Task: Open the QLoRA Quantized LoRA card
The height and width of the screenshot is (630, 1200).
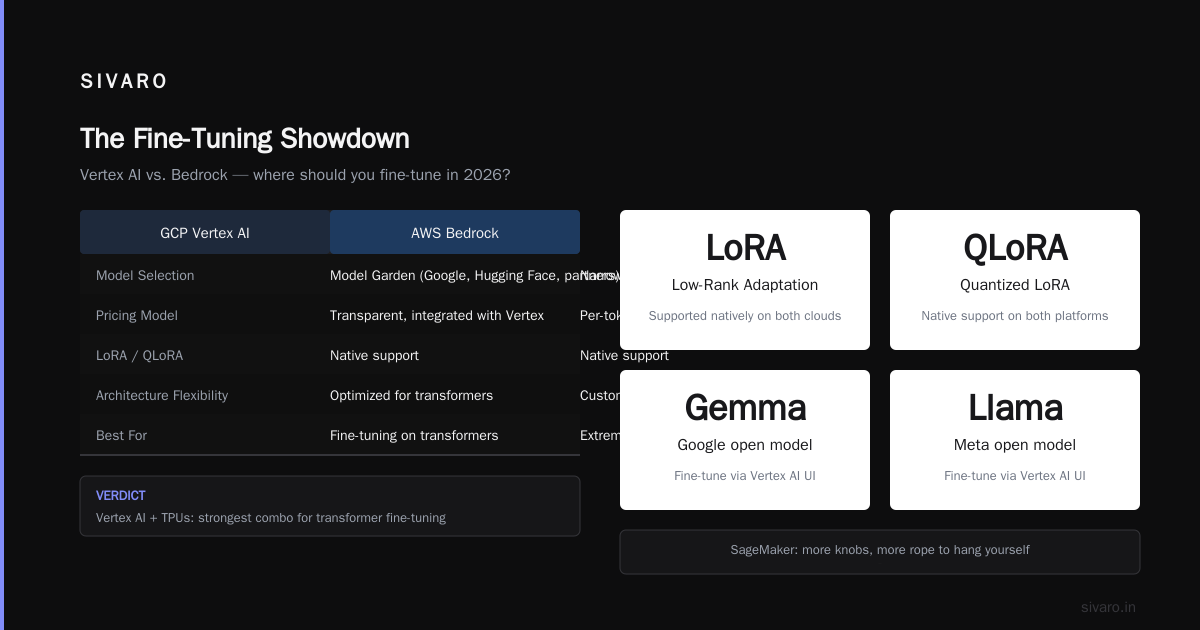Action: pyautogui.click(x=1015, y=280)
